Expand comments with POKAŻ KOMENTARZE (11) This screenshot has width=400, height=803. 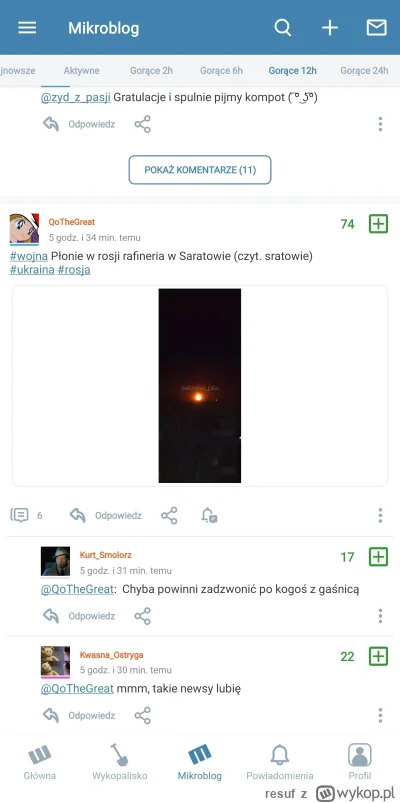[200, 170]
